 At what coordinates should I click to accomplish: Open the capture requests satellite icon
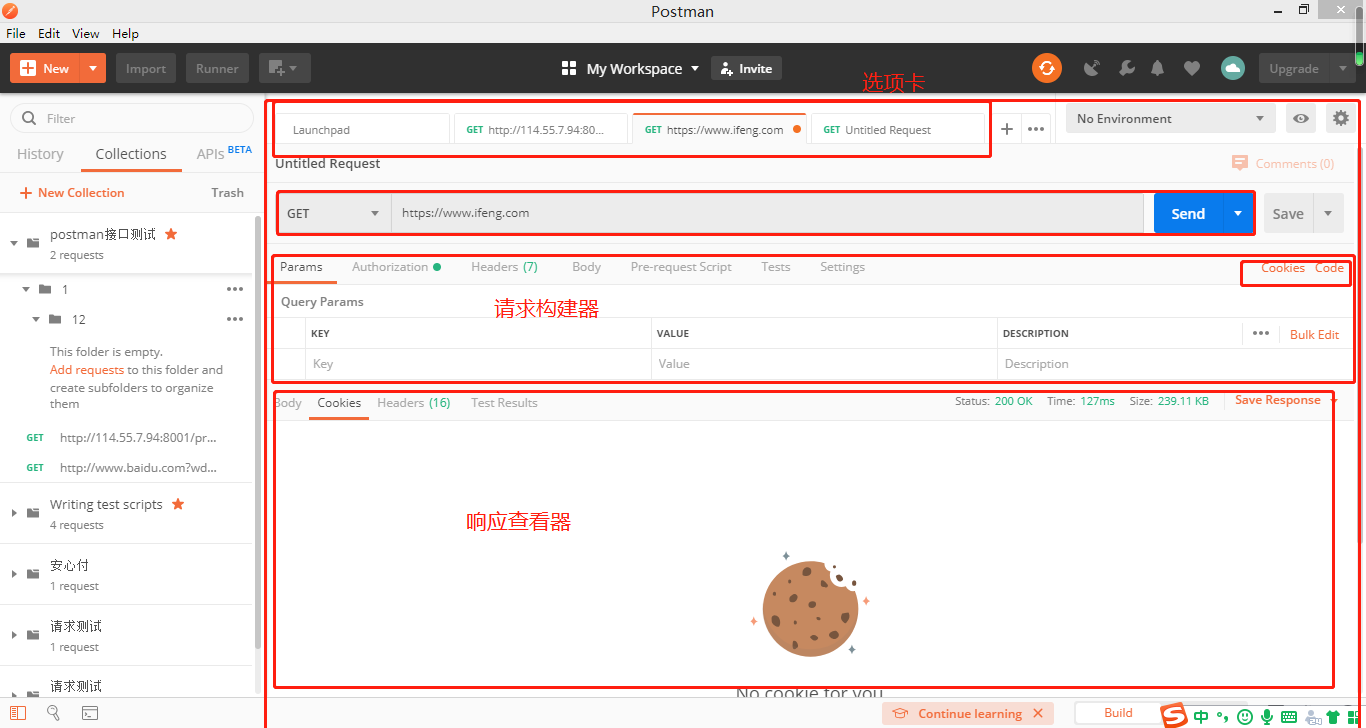[1092, 68]
